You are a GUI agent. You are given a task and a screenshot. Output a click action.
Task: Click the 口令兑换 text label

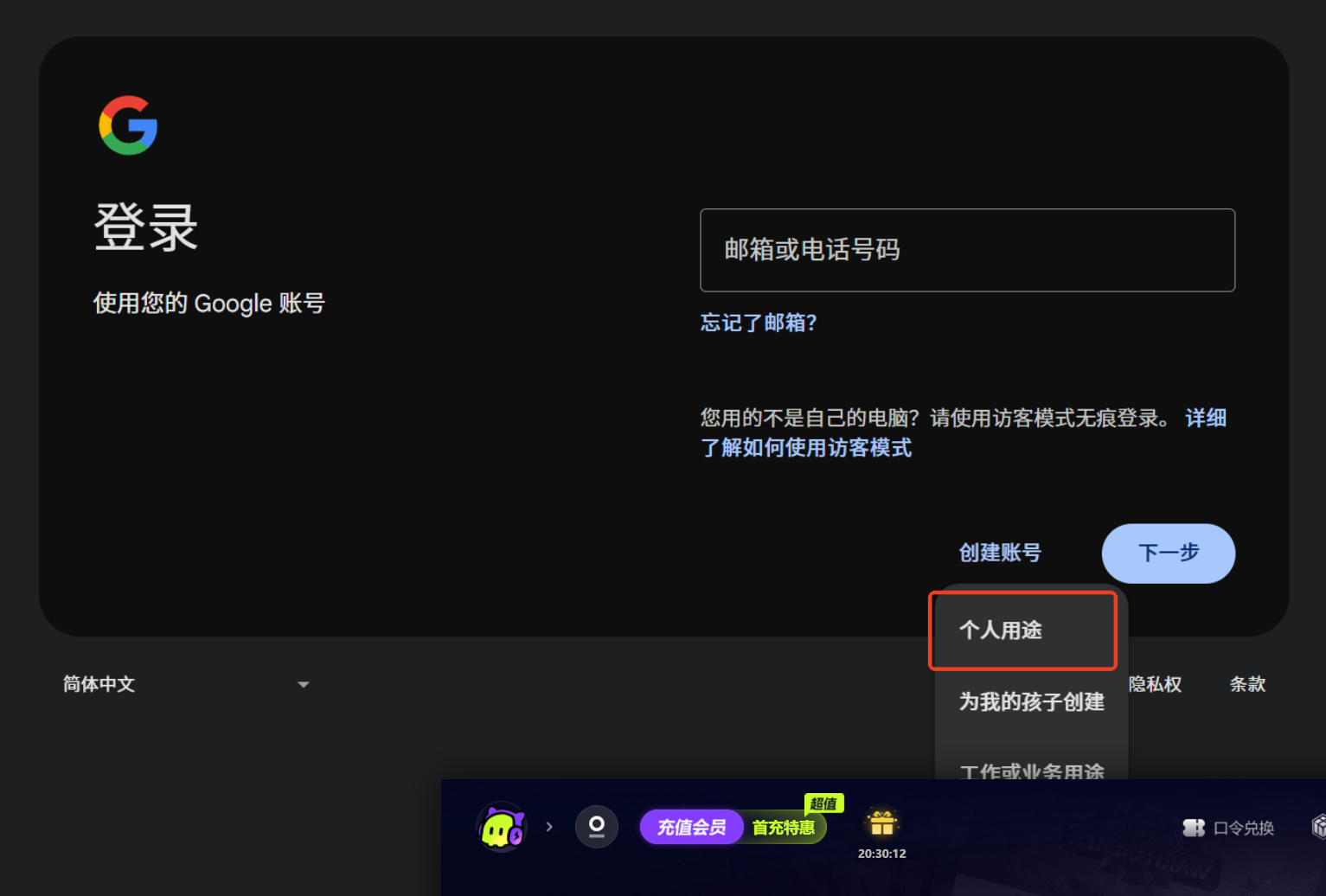click(1244, 829)
